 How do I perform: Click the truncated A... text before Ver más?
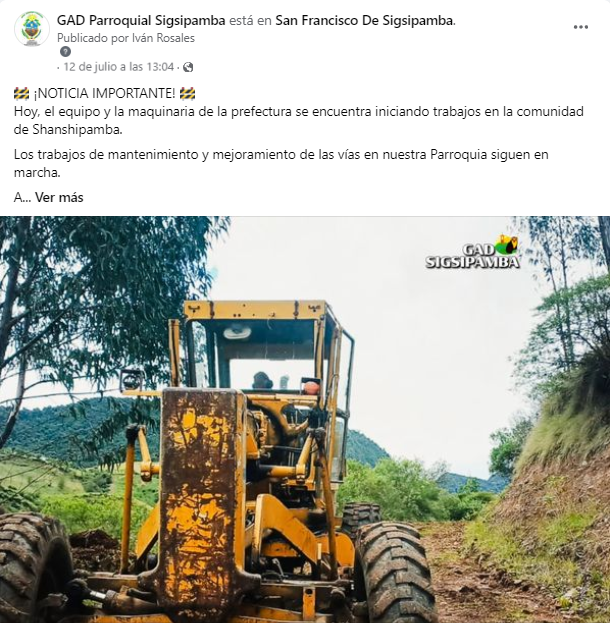pyautogui.click(x=22, y=197)
